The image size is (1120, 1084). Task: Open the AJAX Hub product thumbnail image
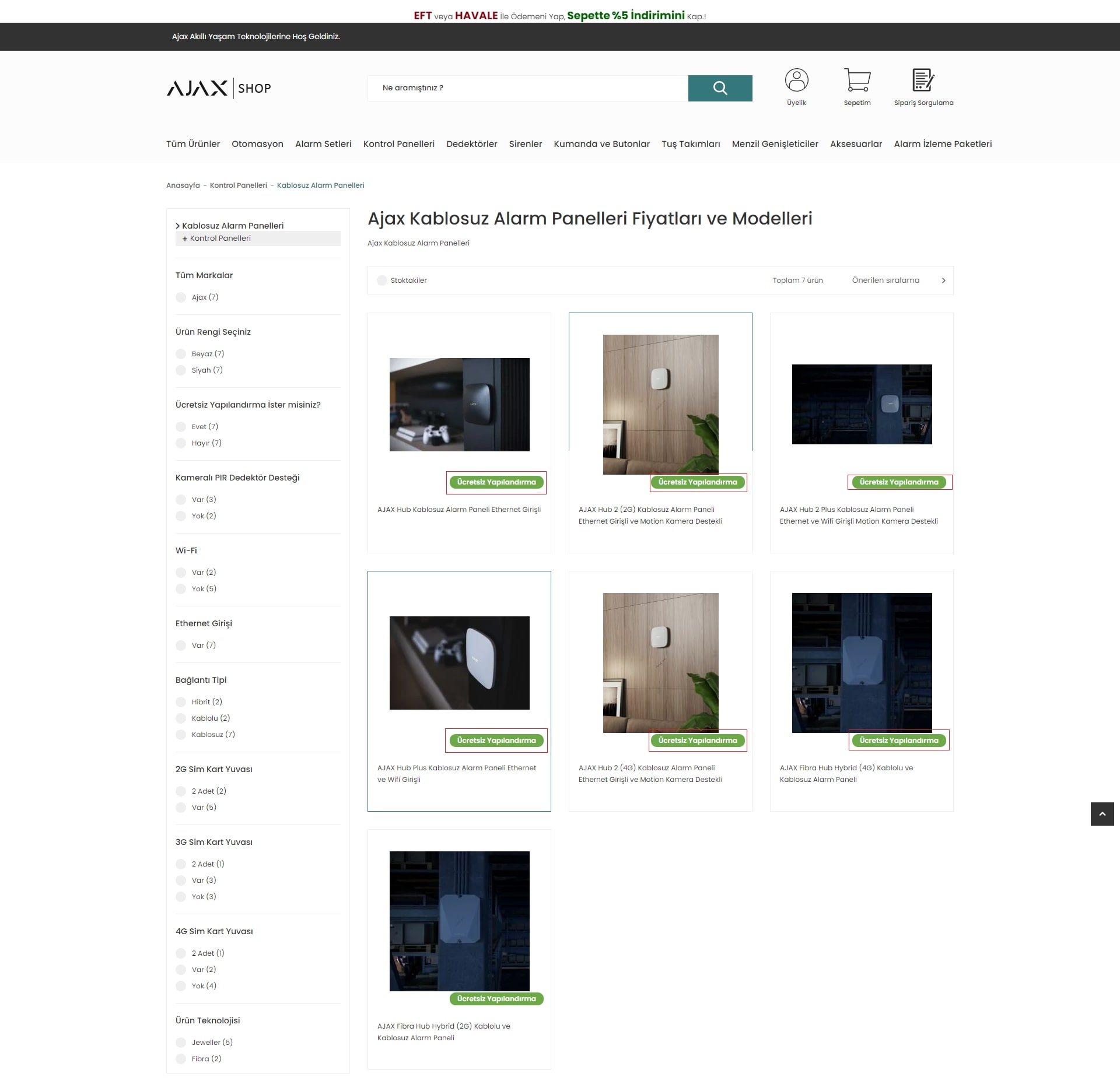[460, 405]
